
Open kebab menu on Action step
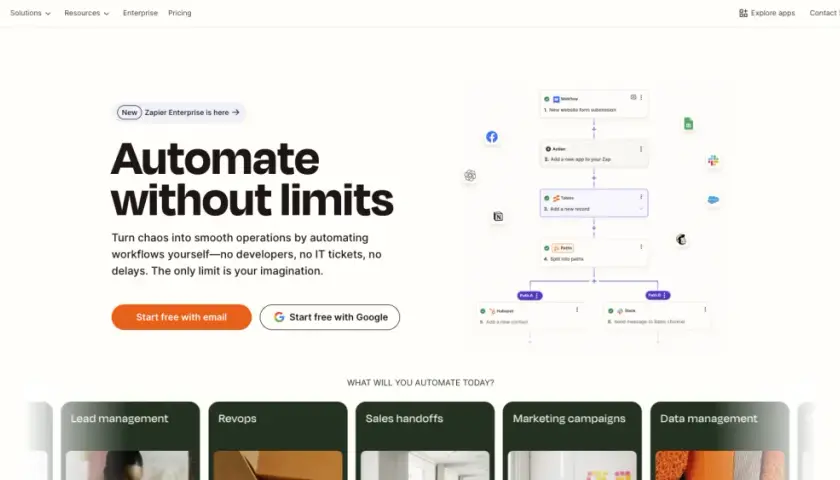pyautogui.click(x=641, y=149)
